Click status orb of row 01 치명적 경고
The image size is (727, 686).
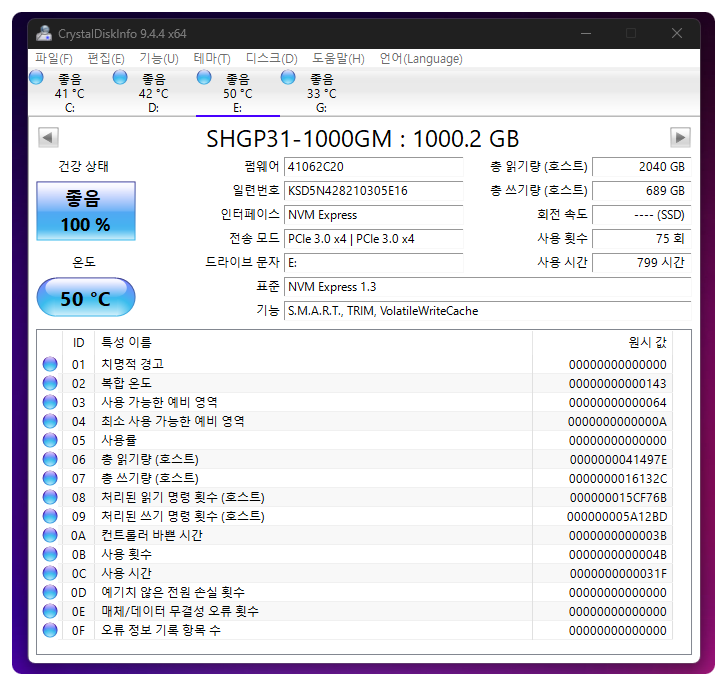[x=50, y=364]
